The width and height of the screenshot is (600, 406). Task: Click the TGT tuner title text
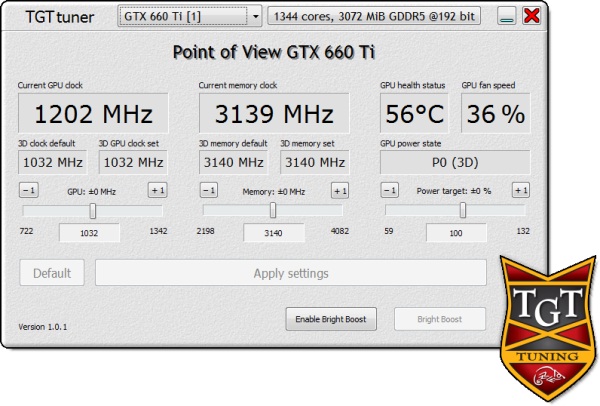click(x=60, y=17)
